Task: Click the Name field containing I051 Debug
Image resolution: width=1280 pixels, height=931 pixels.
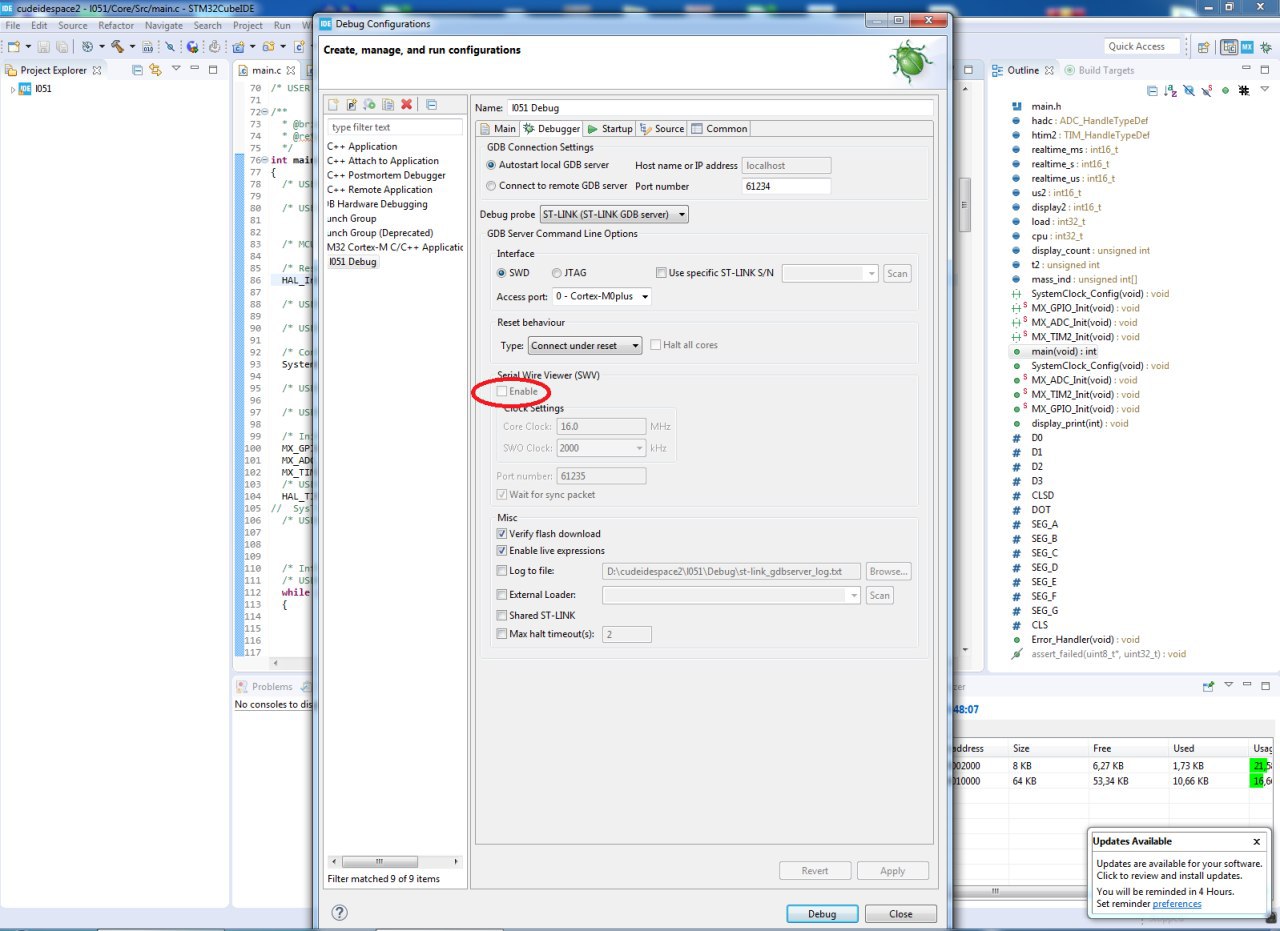Action: [x=720, y=108]
